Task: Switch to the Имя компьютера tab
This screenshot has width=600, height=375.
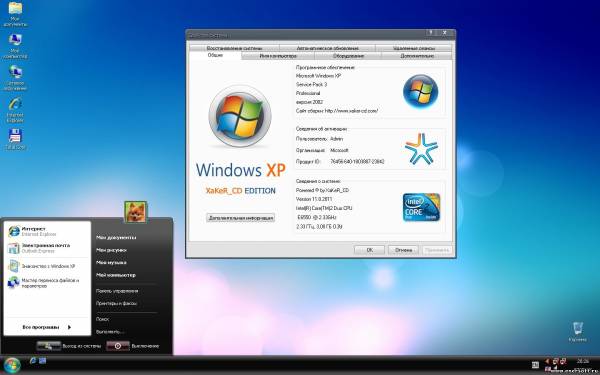Action: click(x=278, y=56)
